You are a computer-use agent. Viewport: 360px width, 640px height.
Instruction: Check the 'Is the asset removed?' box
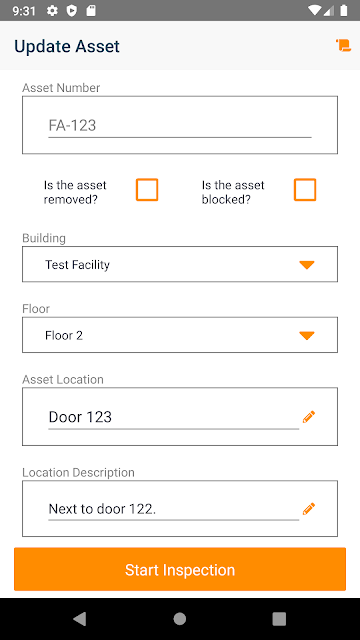tap(147, 190)
